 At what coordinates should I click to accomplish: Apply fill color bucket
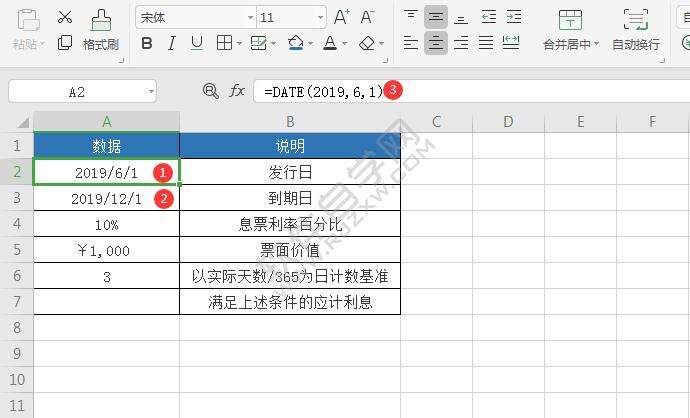(x=296, y=43)
